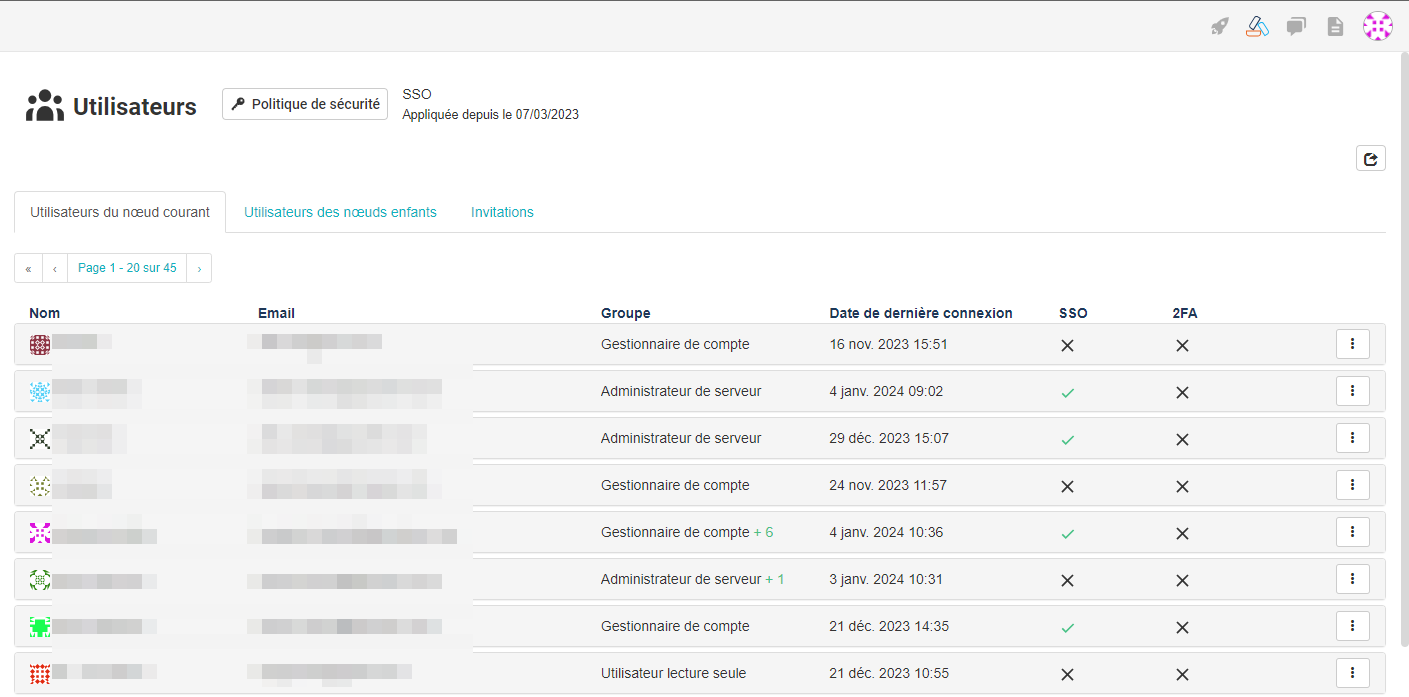1409x697 pixels.
Task: Click the Utilisateurs people icon
Action: 45,106
